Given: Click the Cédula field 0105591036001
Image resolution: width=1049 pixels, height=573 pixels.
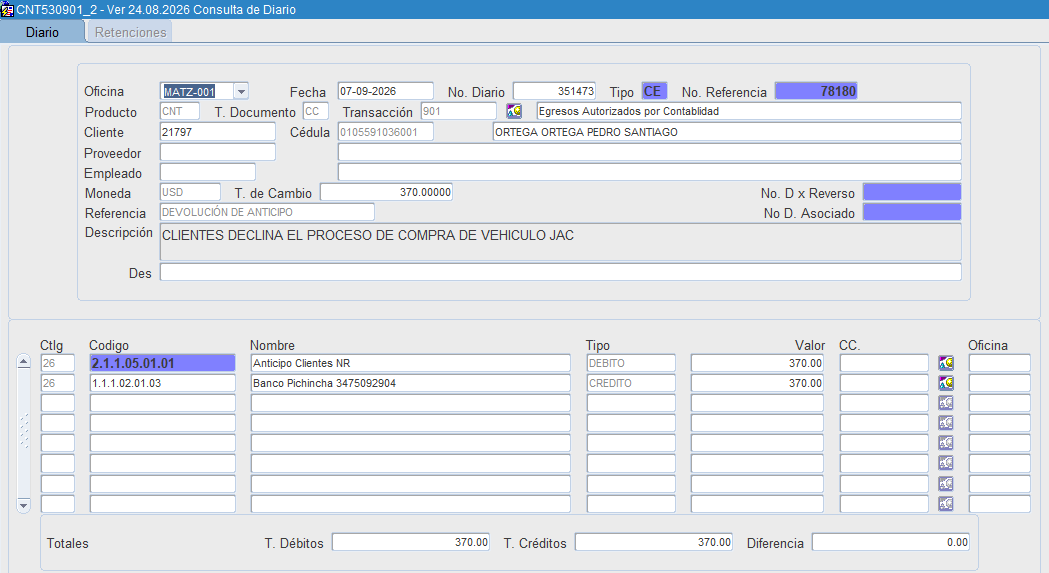Looking at the screenshot, I should [385, 132].
